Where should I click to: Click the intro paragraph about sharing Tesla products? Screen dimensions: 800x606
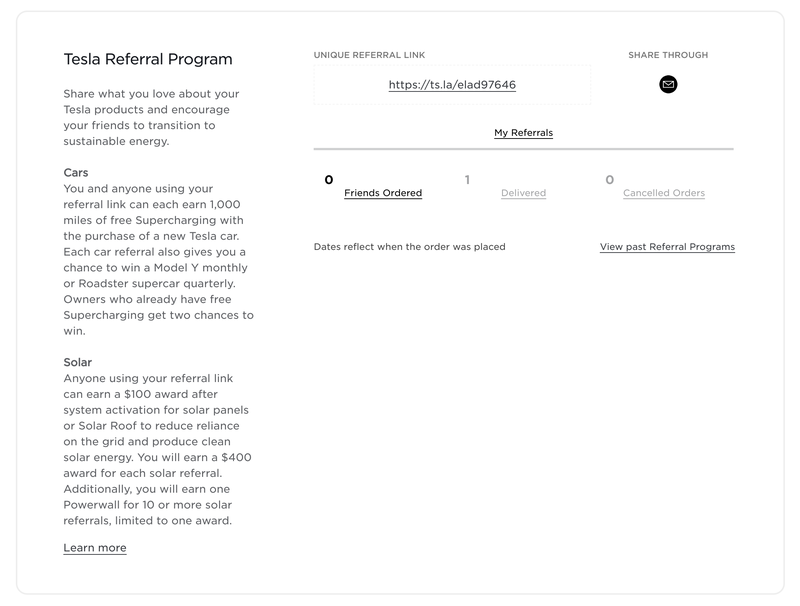152,117
